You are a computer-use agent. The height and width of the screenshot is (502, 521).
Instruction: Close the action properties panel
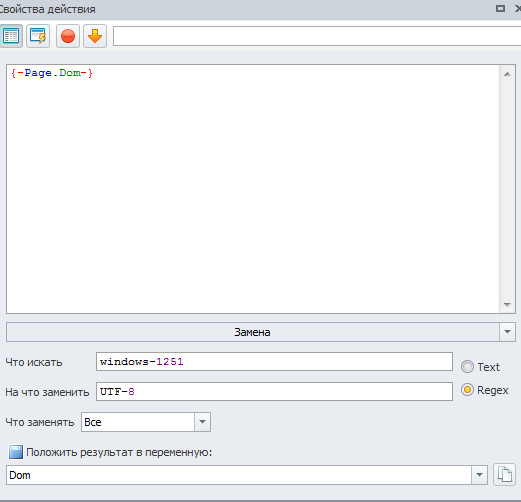coord(518,9)
